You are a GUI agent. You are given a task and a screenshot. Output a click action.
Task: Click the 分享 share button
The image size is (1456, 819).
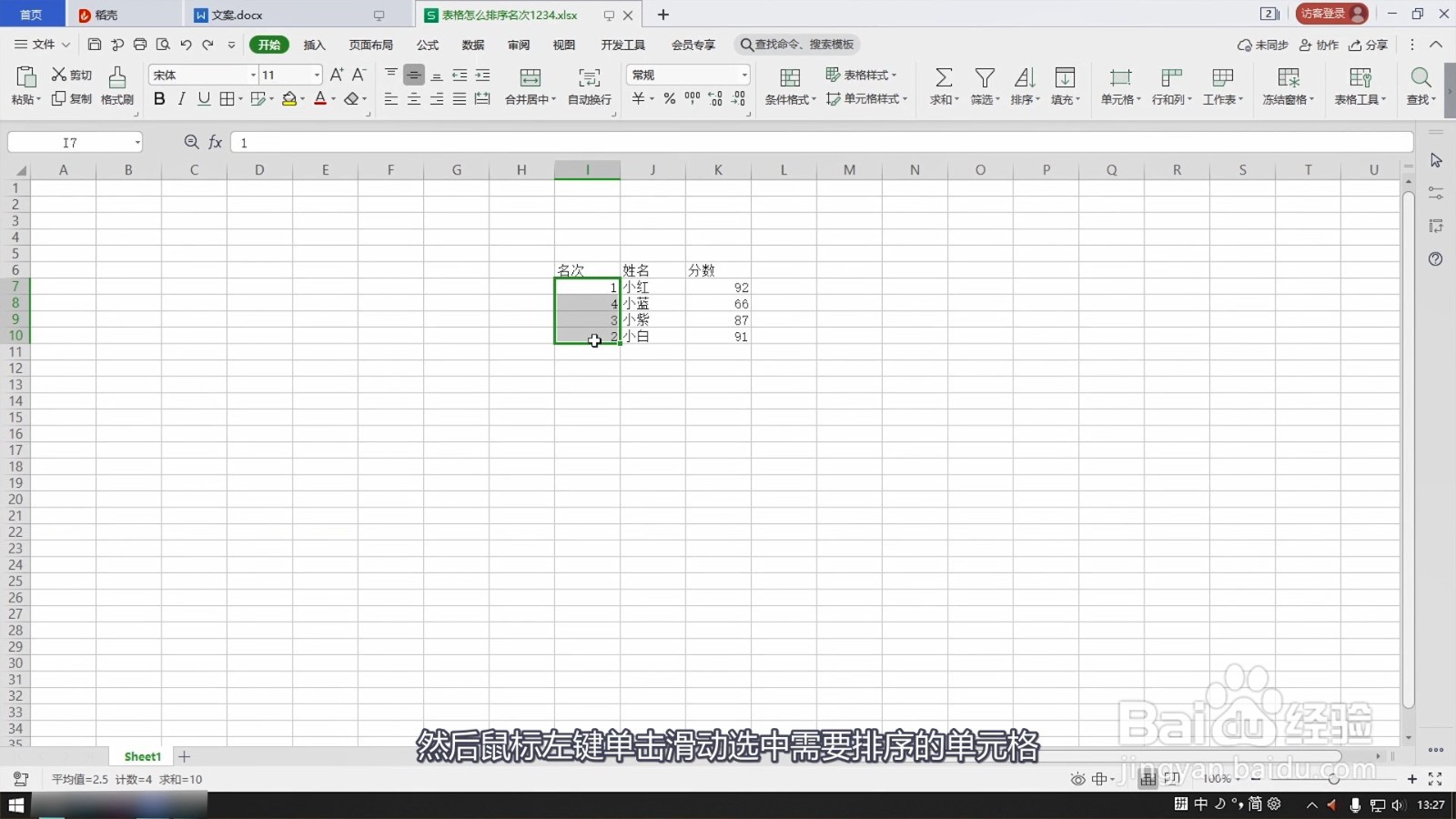coord(1368,45)
